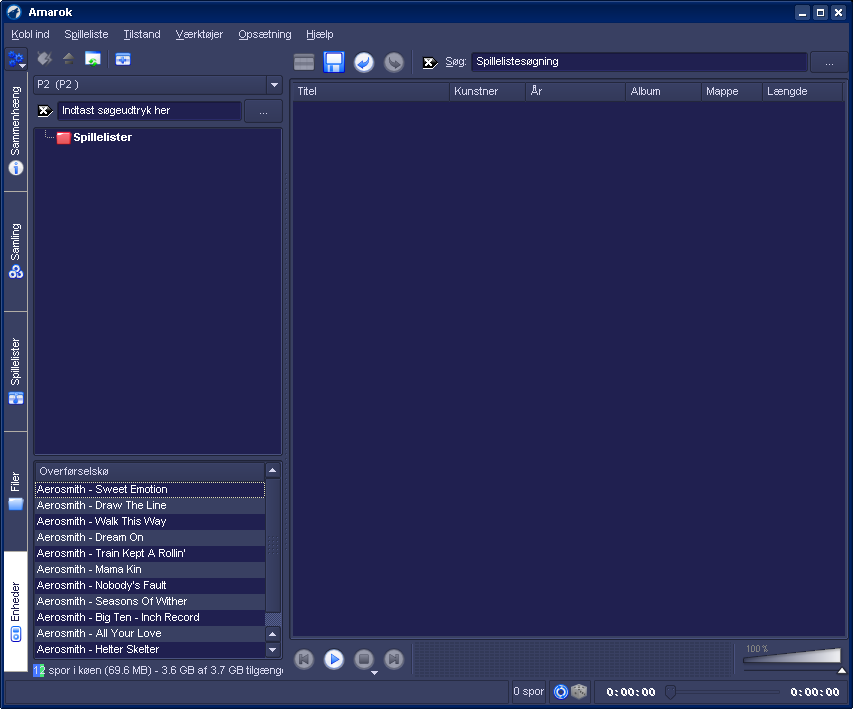The height and width of the screenshot is (709, 853).
Task: Click the 'Indtast søgeudtryk her' search field
Action: 149,110
